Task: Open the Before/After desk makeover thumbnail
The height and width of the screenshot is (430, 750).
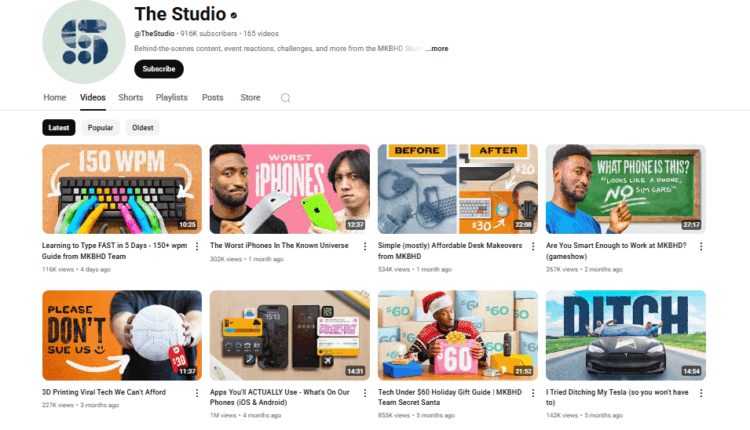Action: tap(458, 189)
